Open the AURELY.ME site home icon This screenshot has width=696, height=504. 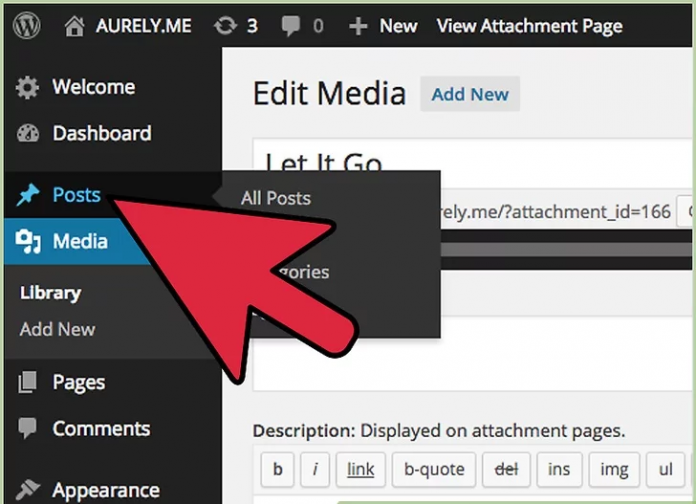[74, 27]
